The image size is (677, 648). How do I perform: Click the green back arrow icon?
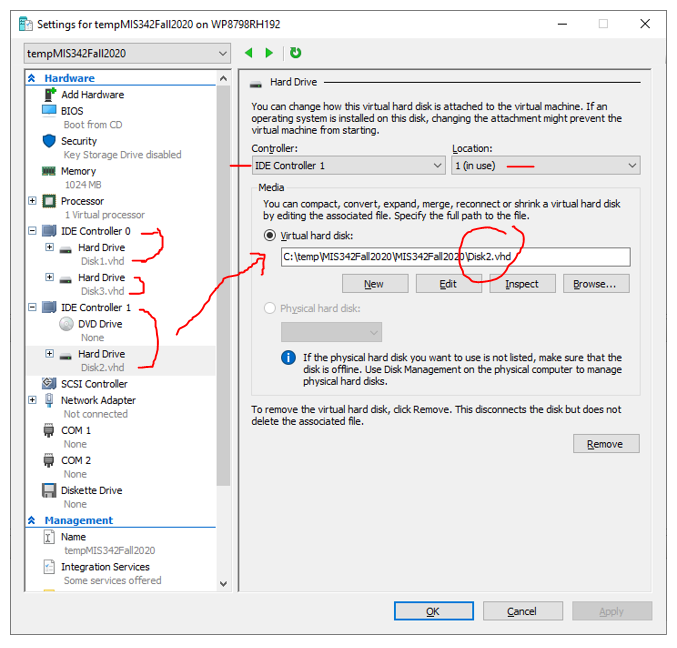click(x=249, y=53)
